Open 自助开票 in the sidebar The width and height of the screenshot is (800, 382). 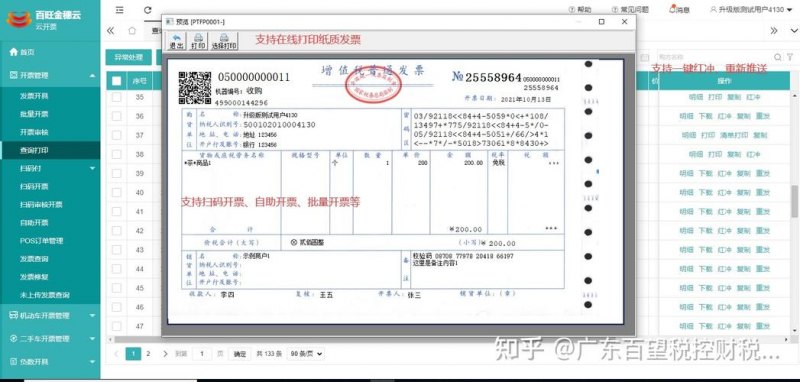coord(34,223)
